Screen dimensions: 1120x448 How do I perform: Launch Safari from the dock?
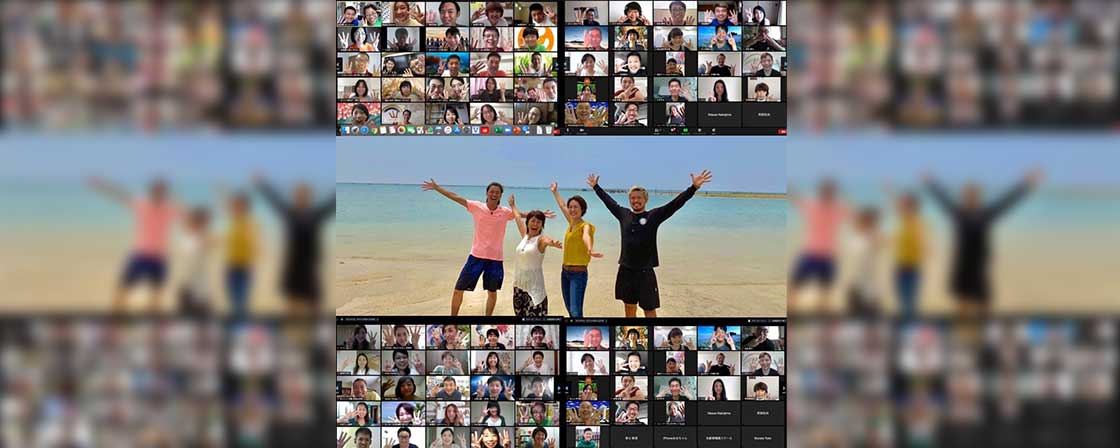[x=363, y=130]
